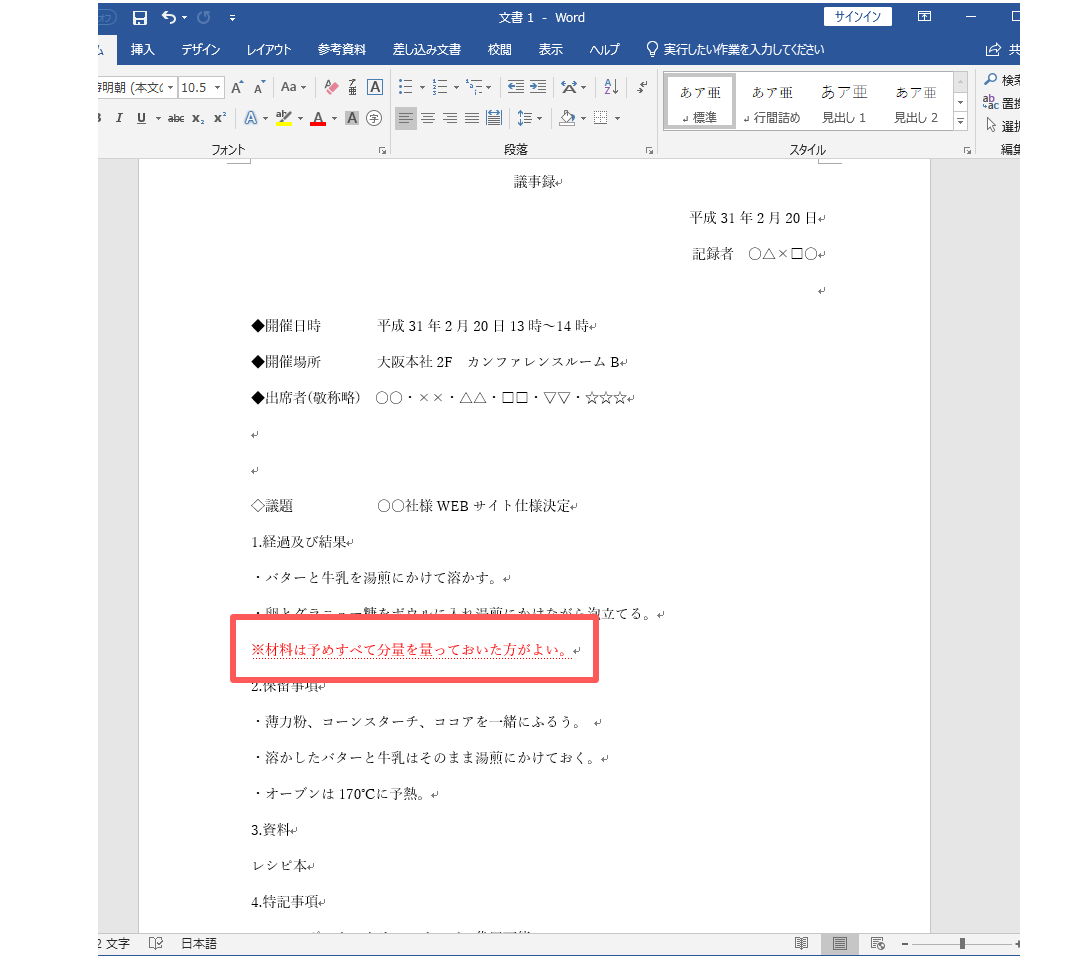Save the document with the floppy icon
The height and width of the screenshot is (956, 1087).
(139, 18)
